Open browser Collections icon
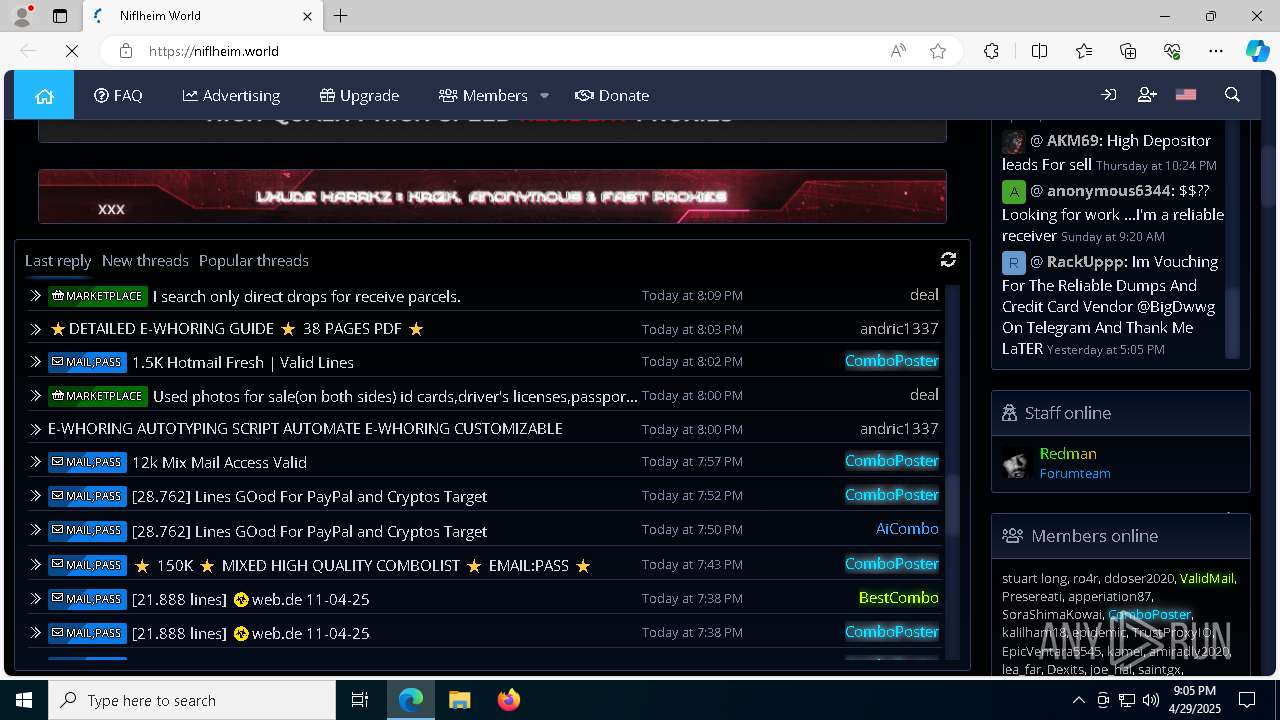1280x720 pixels. (x=1128, y=51)
